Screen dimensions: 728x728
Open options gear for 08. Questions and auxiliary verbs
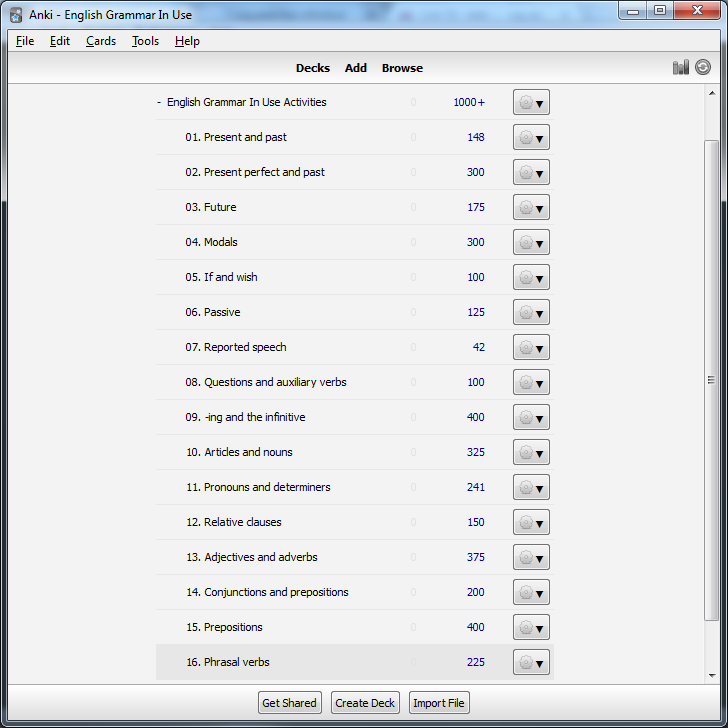[x=531, y=382]
